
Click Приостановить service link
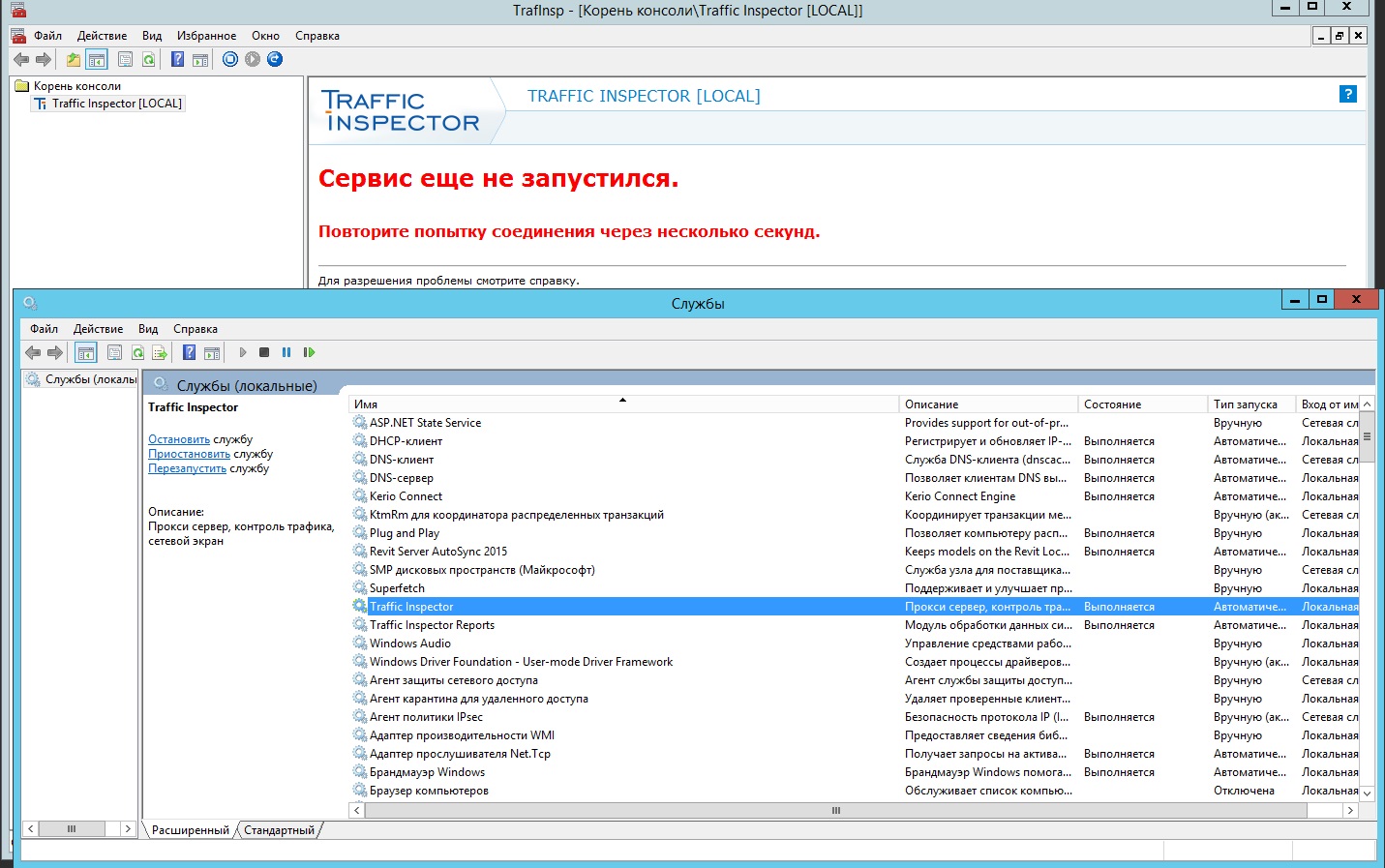tap(189, 454)
